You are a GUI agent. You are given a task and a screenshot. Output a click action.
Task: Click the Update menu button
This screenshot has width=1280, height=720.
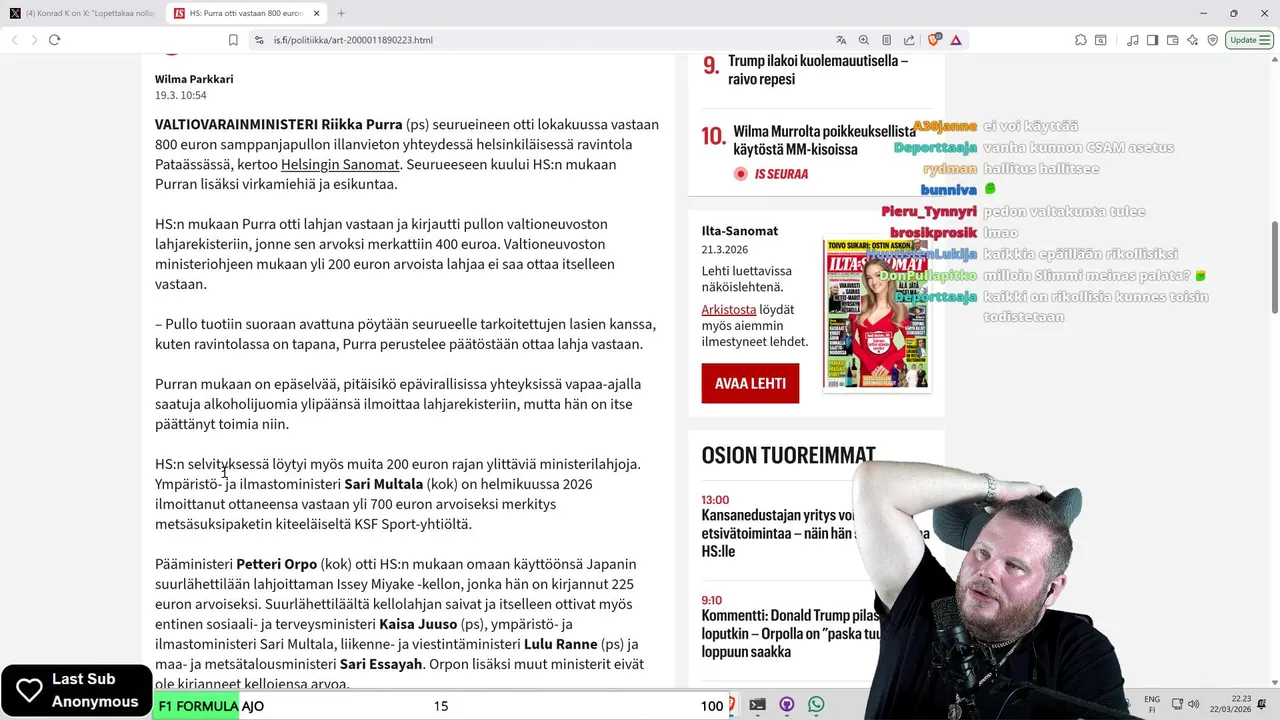[x=1250, y=40]
